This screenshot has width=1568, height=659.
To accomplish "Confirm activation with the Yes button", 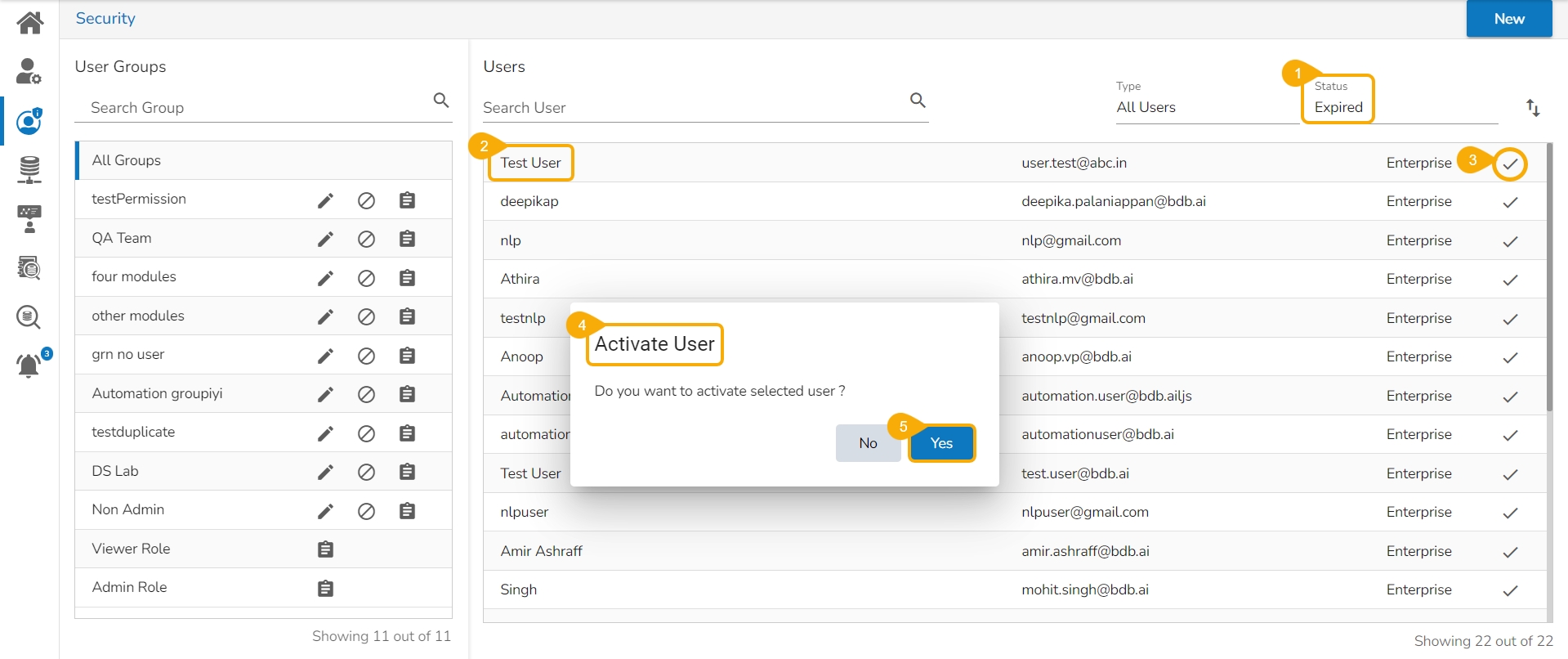I will click(941, 443).
